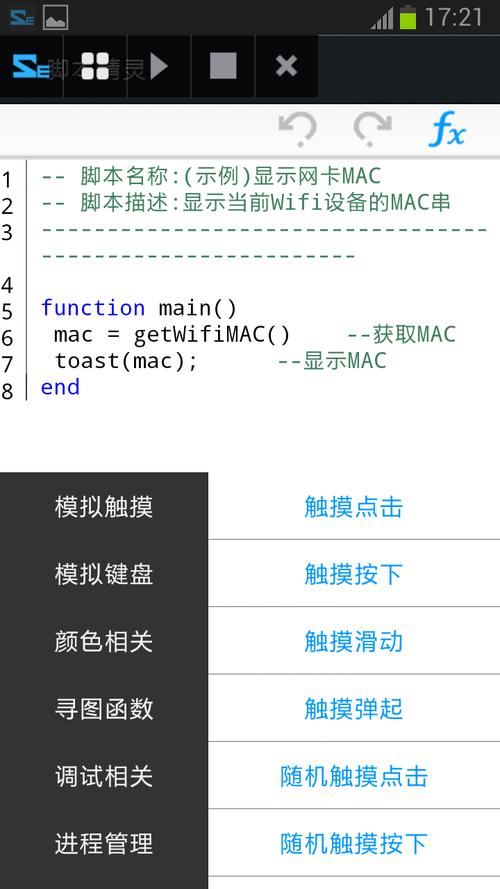Redo the last edit
Screen dimensions: 500x889
click(372, 129)
